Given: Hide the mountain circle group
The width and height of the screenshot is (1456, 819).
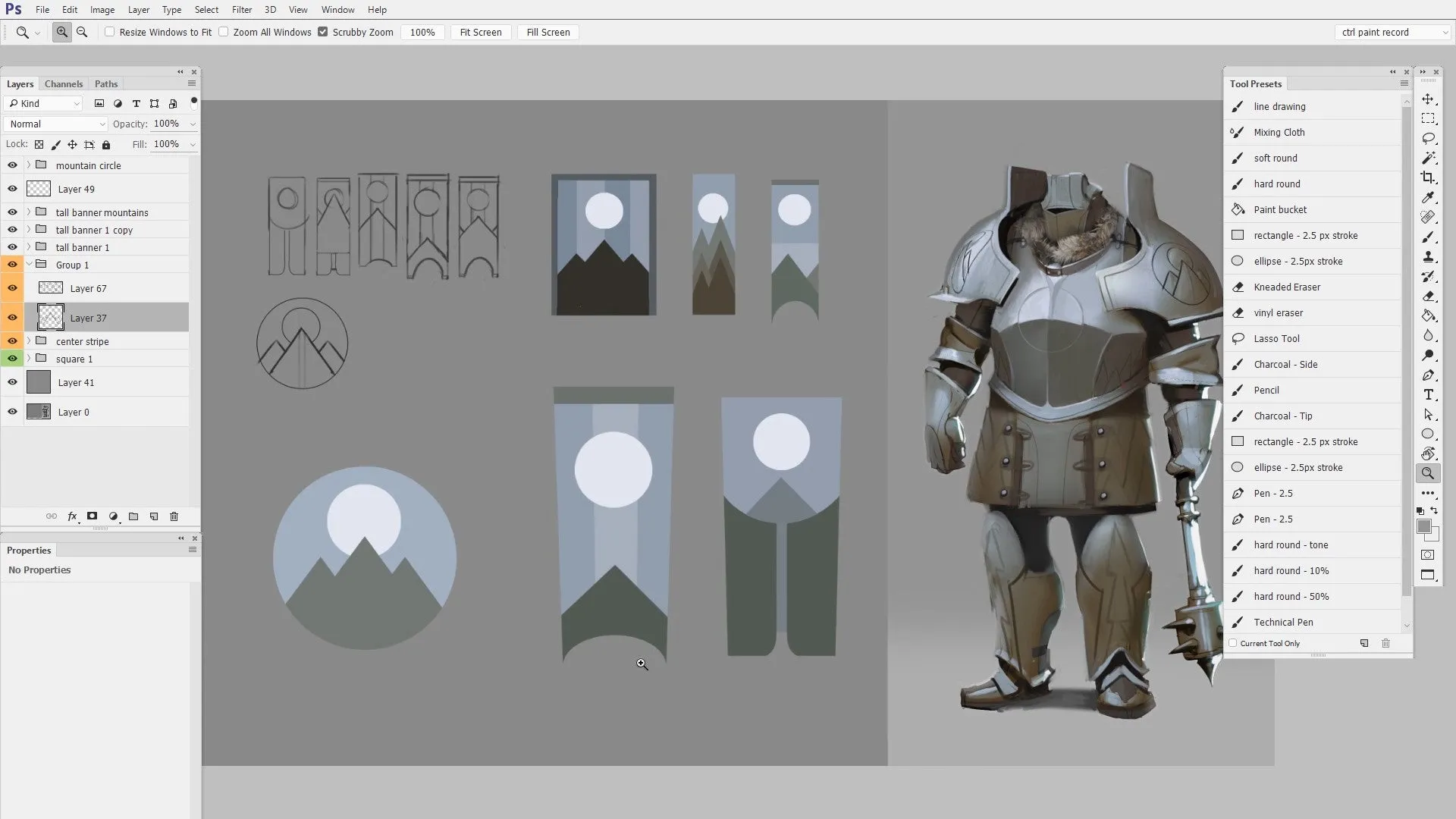Looking at the screenshot, I should (x=12, y=165).
